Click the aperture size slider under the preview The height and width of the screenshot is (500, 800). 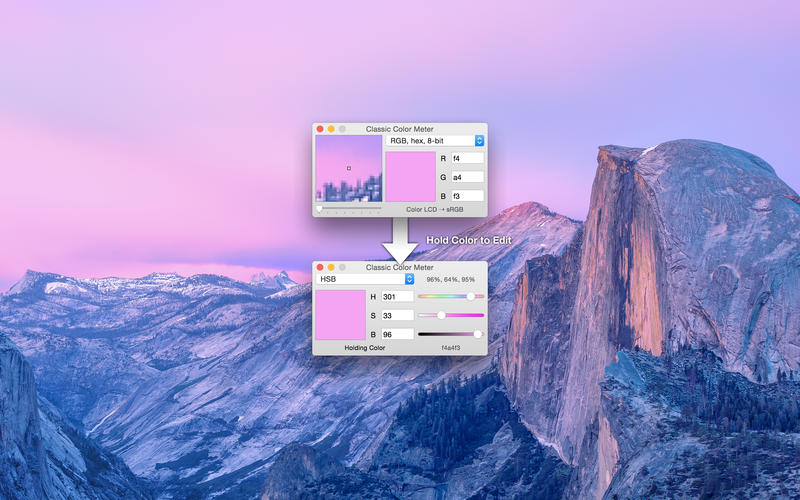tap(349, 209)
